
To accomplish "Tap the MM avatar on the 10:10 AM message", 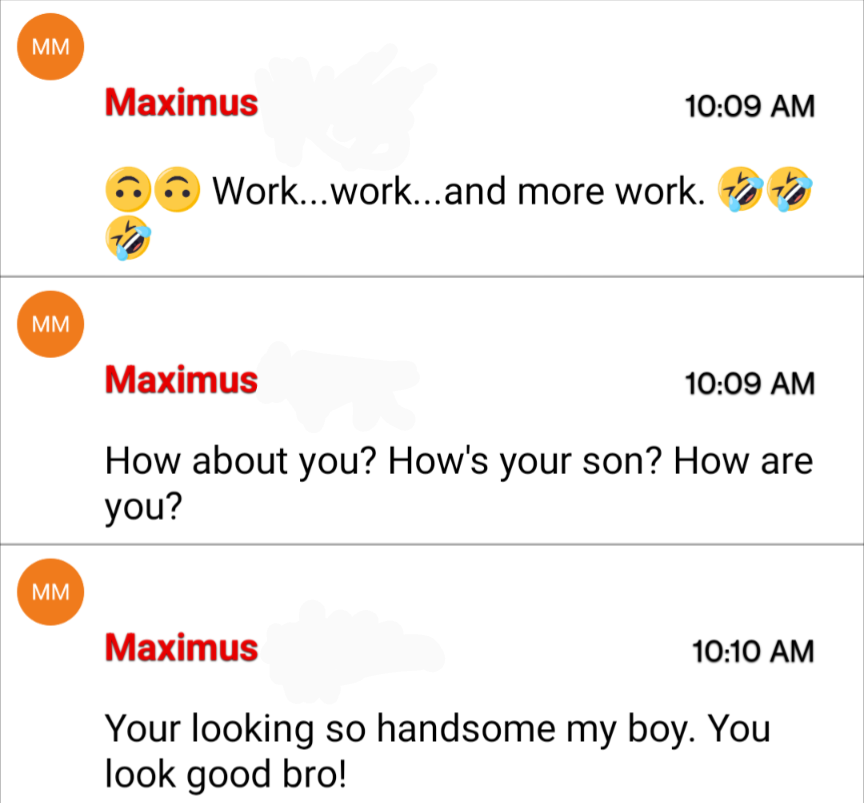I will point(51,592).
